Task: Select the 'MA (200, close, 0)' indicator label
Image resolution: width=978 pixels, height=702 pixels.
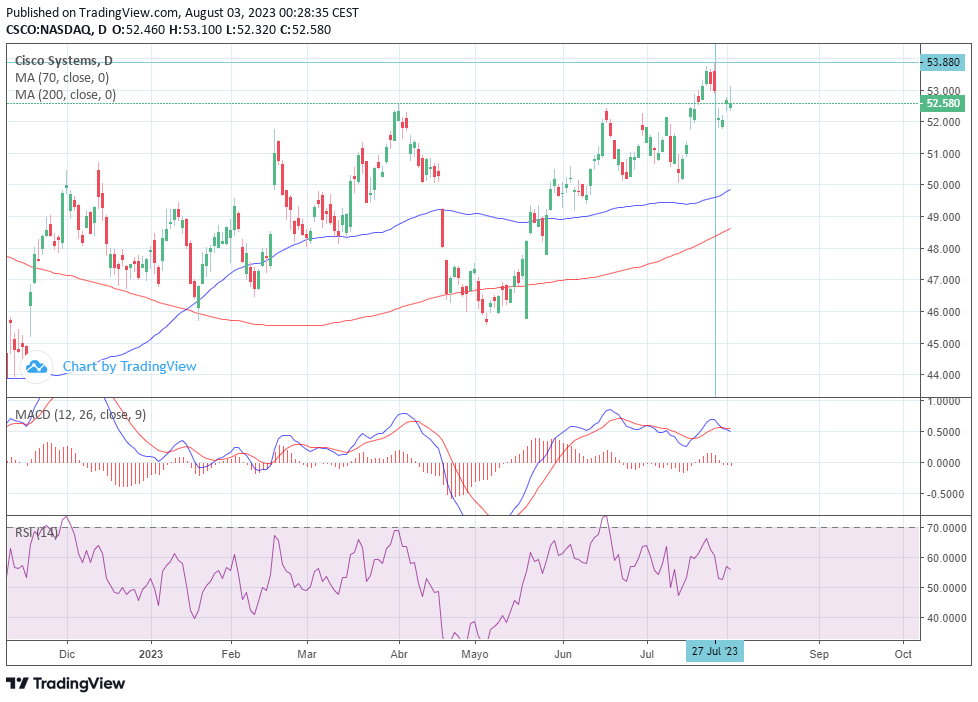Action: 65,95
